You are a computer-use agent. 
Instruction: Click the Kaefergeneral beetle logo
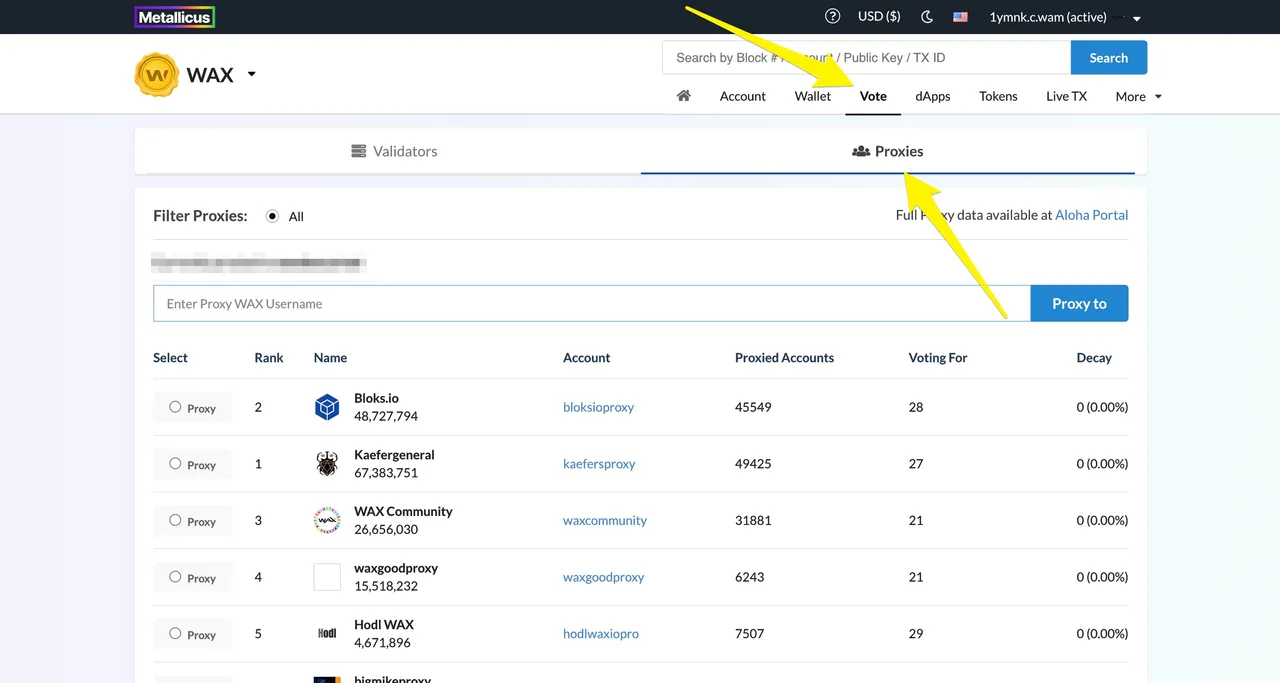tap(327, 464)
